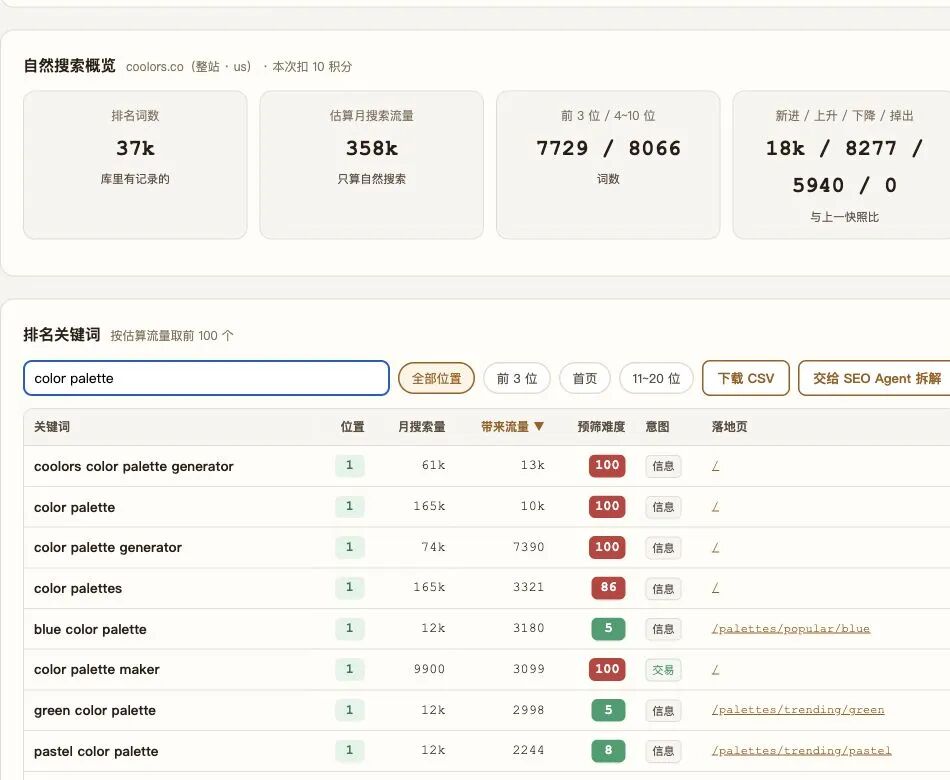950x780 pixels.
Task: Open the /palettes/popular/blue landing page link
Action: point(791,628)
